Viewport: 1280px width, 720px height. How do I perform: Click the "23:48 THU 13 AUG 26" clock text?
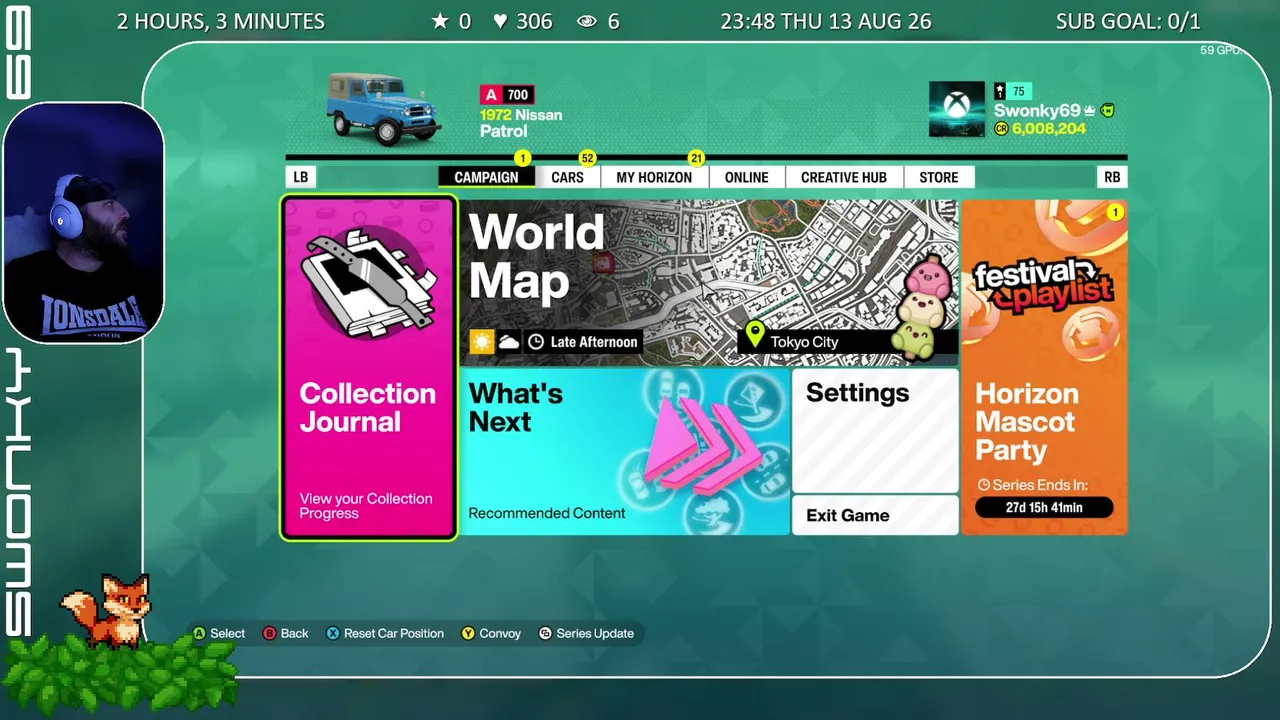click(x=825, y=21)
